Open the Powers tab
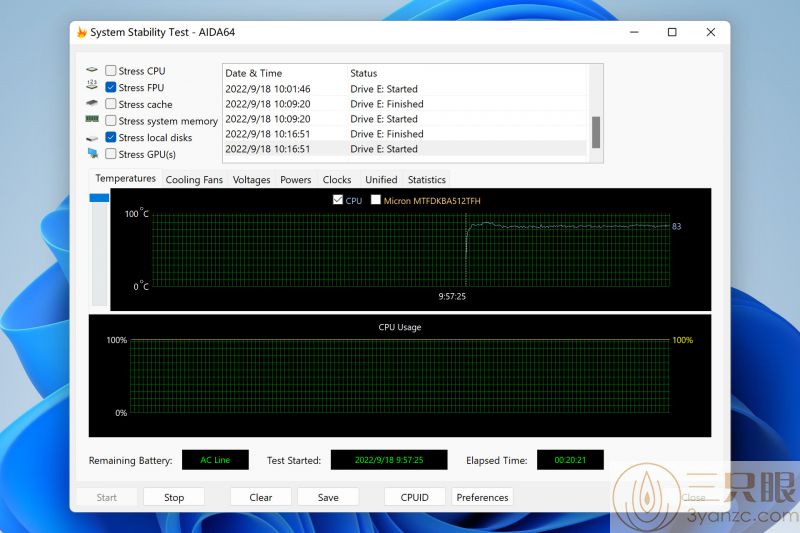Viewport: 800px width, 533px height. (295, 180)
